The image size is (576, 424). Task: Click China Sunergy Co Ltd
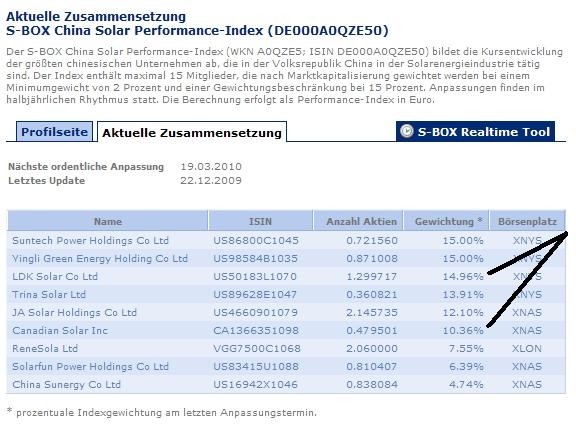66,385
